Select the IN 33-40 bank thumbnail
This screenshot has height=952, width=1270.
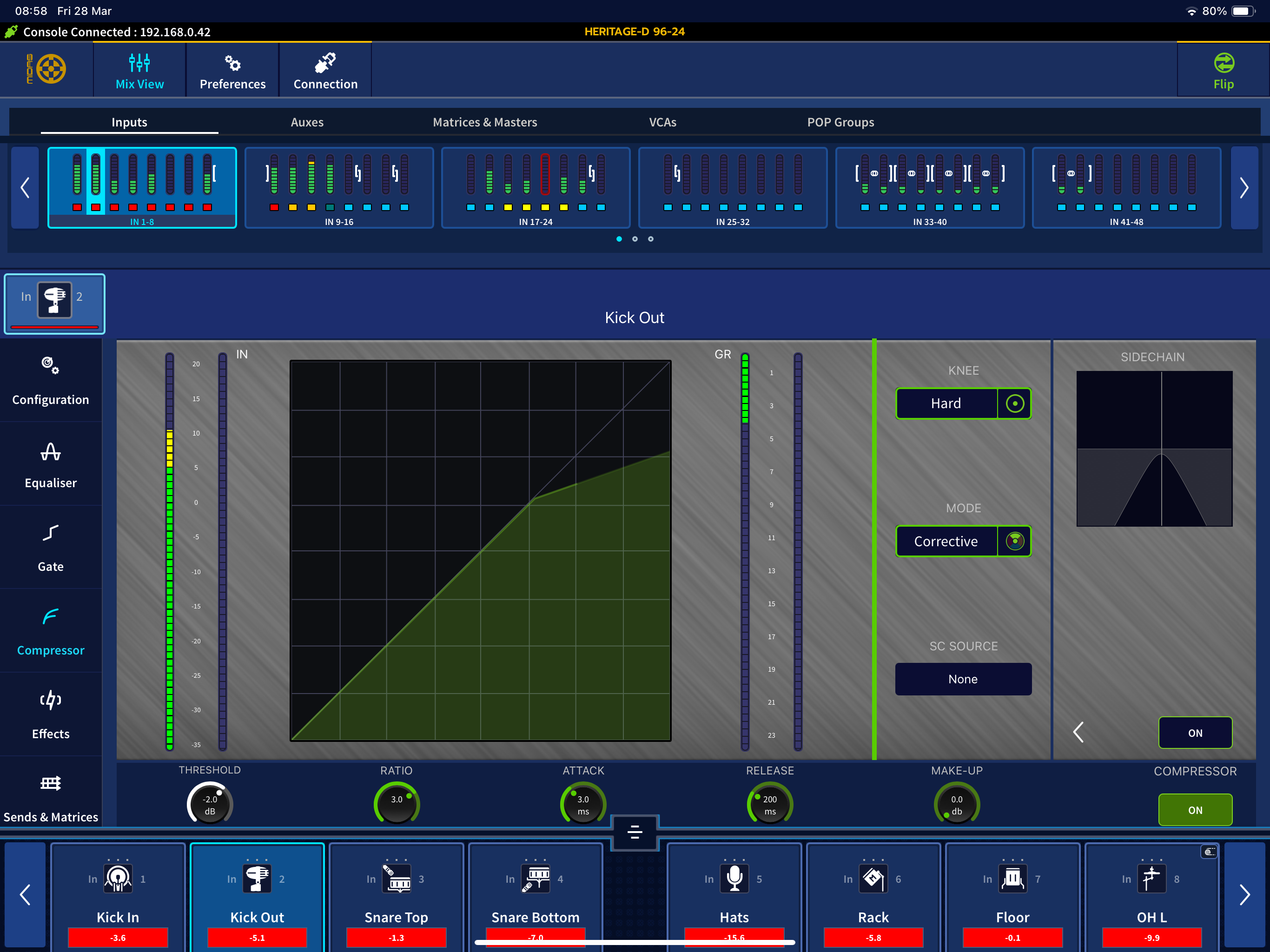930,187
